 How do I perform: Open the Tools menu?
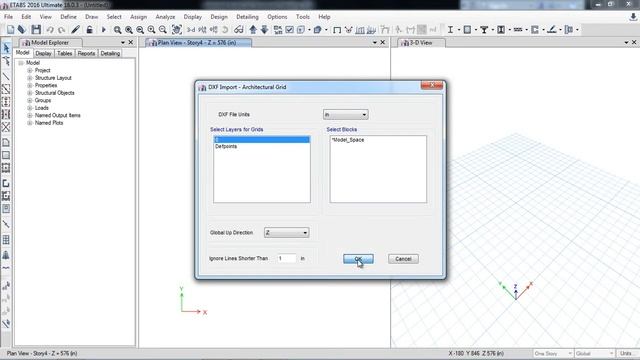click(x=302, y=17)
